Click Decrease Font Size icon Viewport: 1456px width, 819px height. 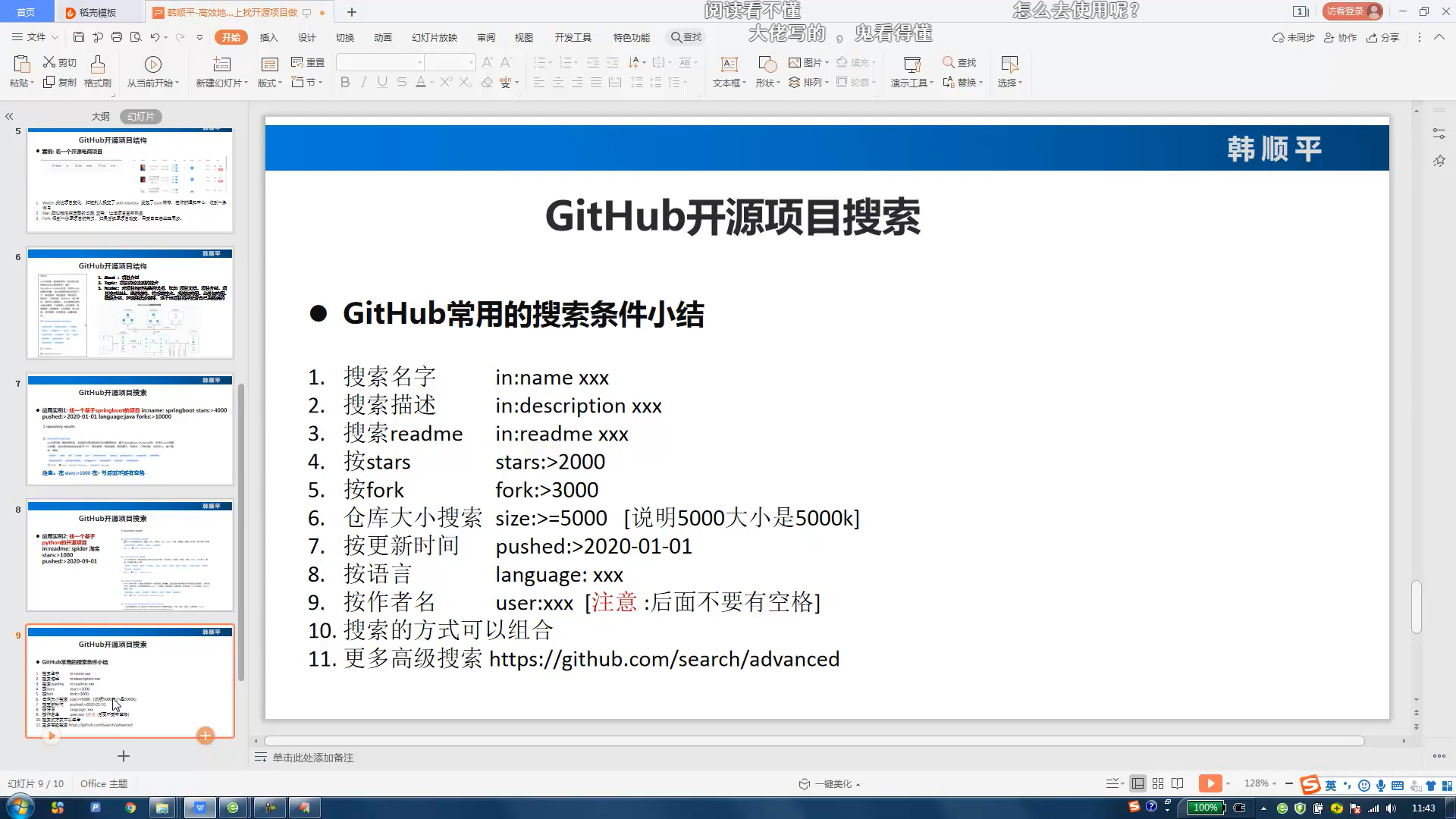point(507,62)
